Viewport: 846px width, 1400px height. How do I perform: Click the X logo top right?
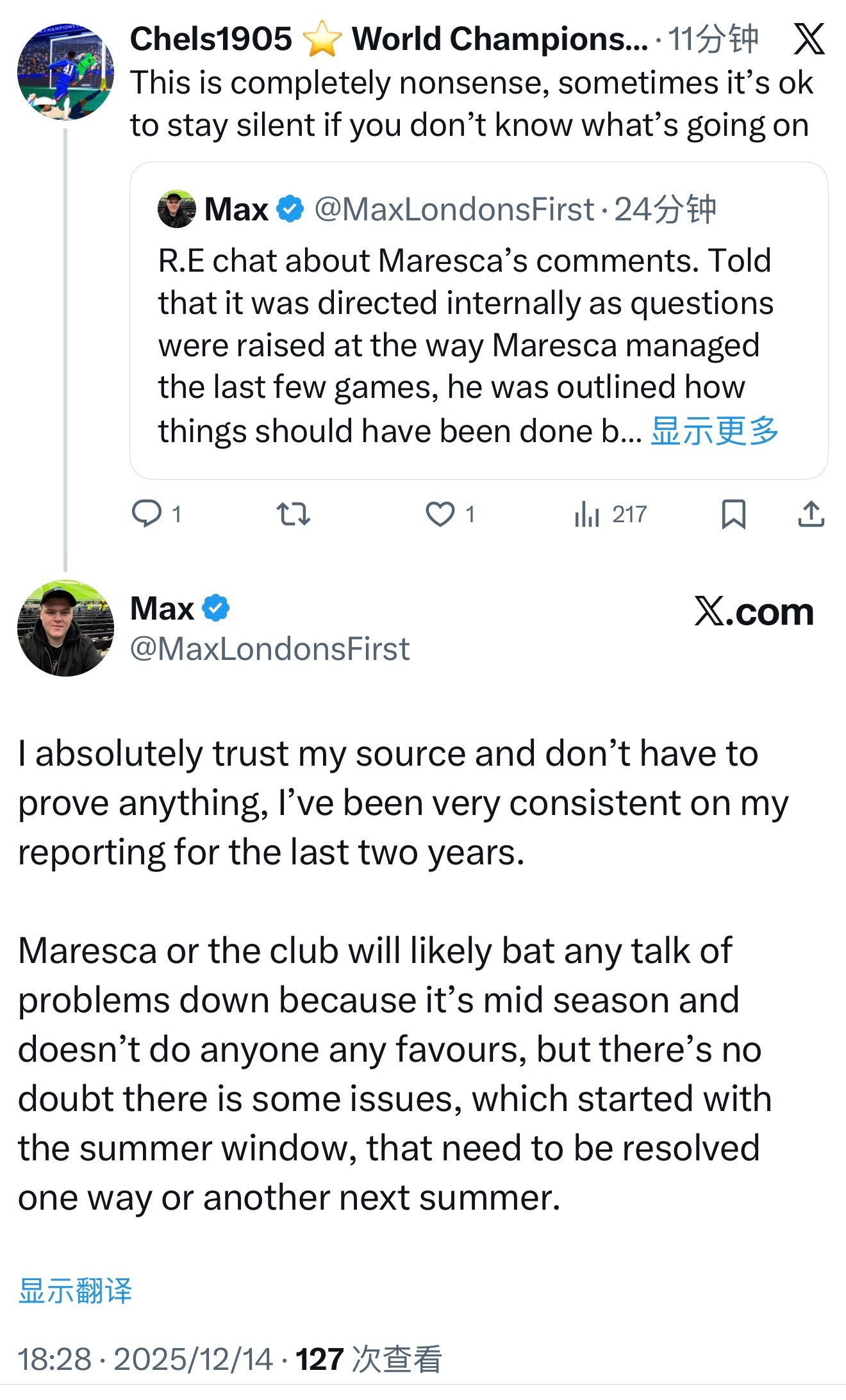pos(809,40)
